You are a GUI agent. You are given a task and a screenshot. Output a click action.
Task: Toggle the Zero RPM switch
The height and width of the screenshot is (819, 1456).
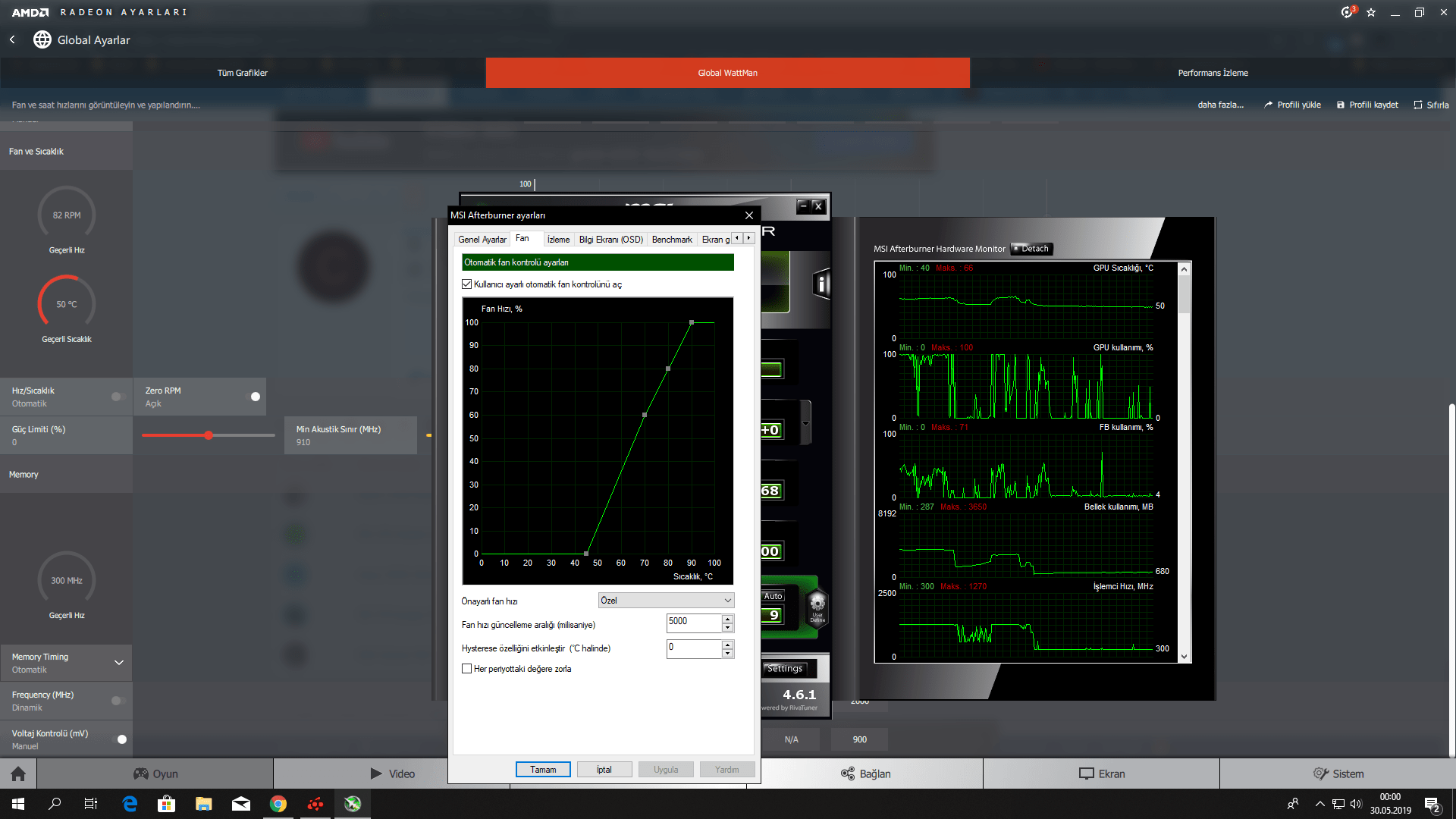coord(254,397)
